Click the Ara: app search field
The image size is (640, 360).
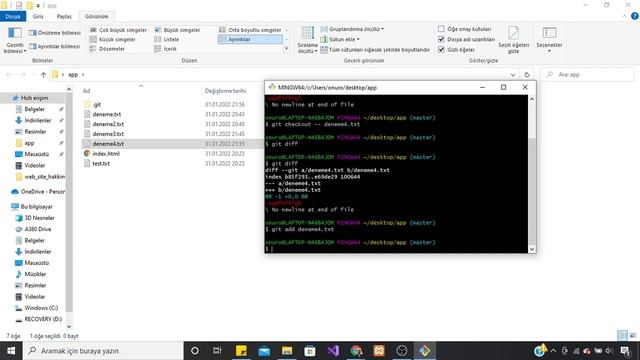tap(587, 75)
